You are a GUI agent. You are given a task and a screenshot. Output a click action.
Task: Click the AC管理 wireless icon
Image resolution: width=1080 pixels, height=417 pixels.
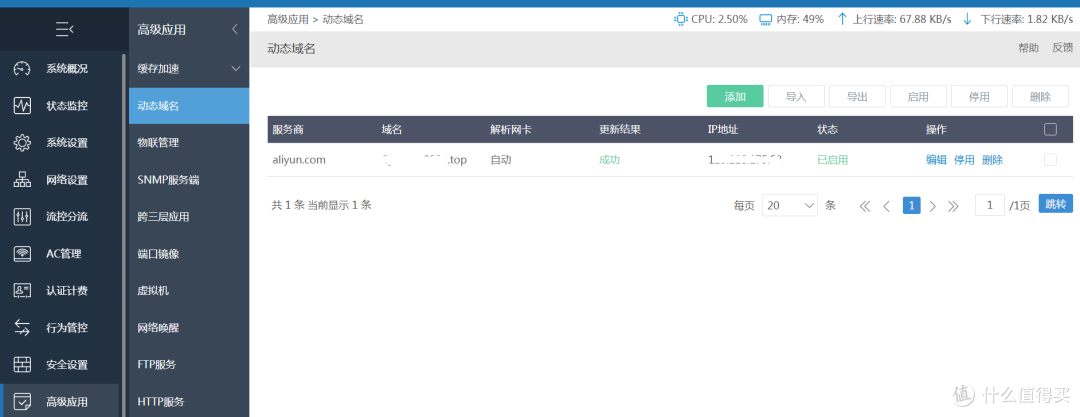[x=22, y=254]
